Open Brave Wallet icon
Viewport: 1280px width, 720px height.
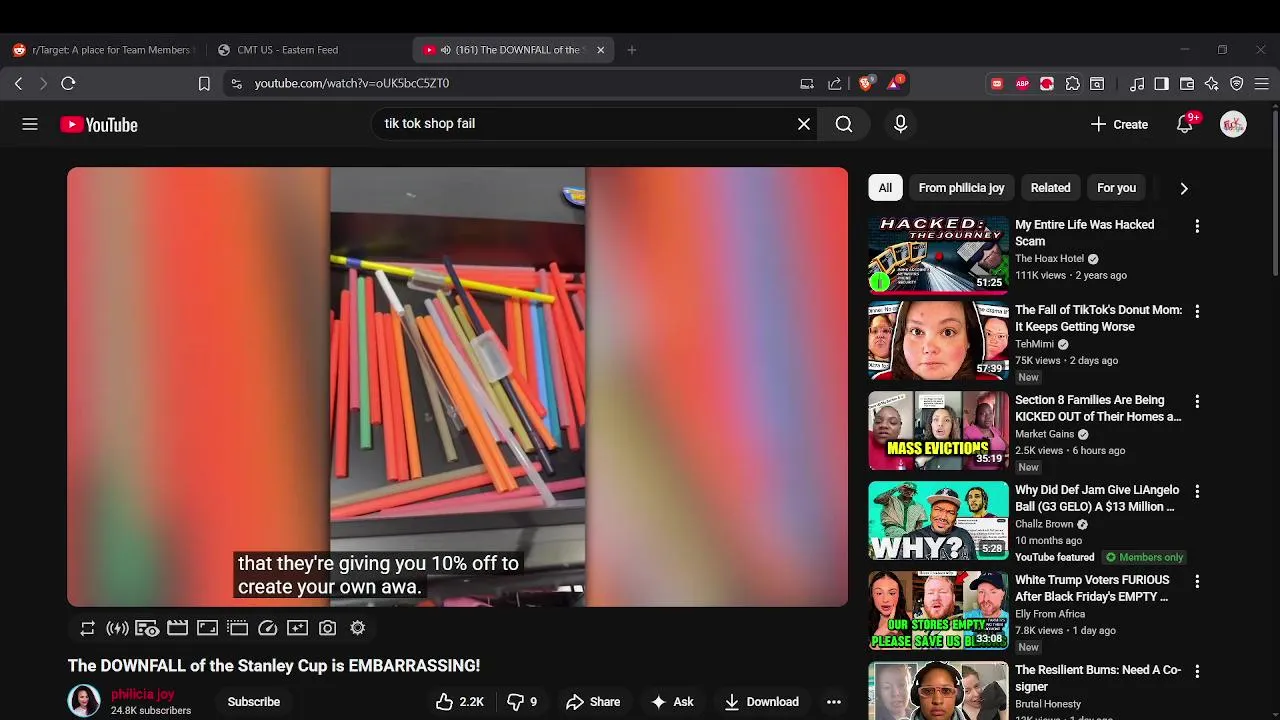(1187, 84)
